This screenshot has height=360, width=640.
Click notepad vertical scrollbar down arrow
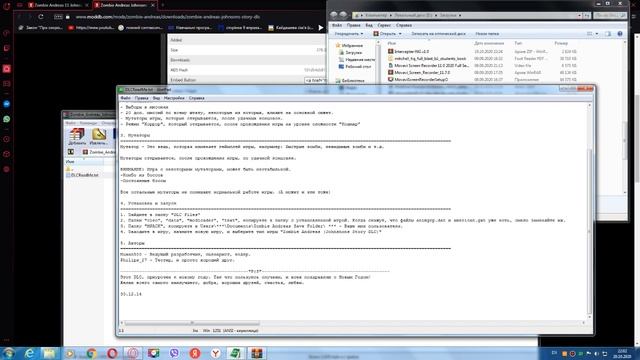point(589,317)
